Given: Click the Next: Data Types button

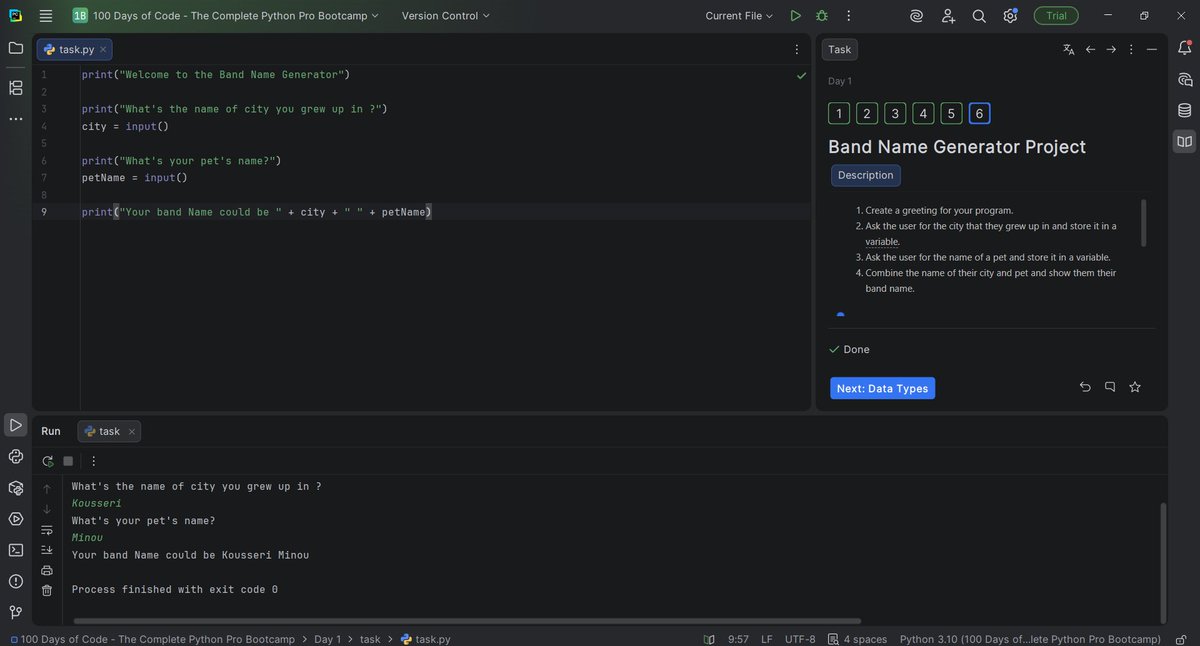Looking at the screenshot, I should [x=882, y=388].
